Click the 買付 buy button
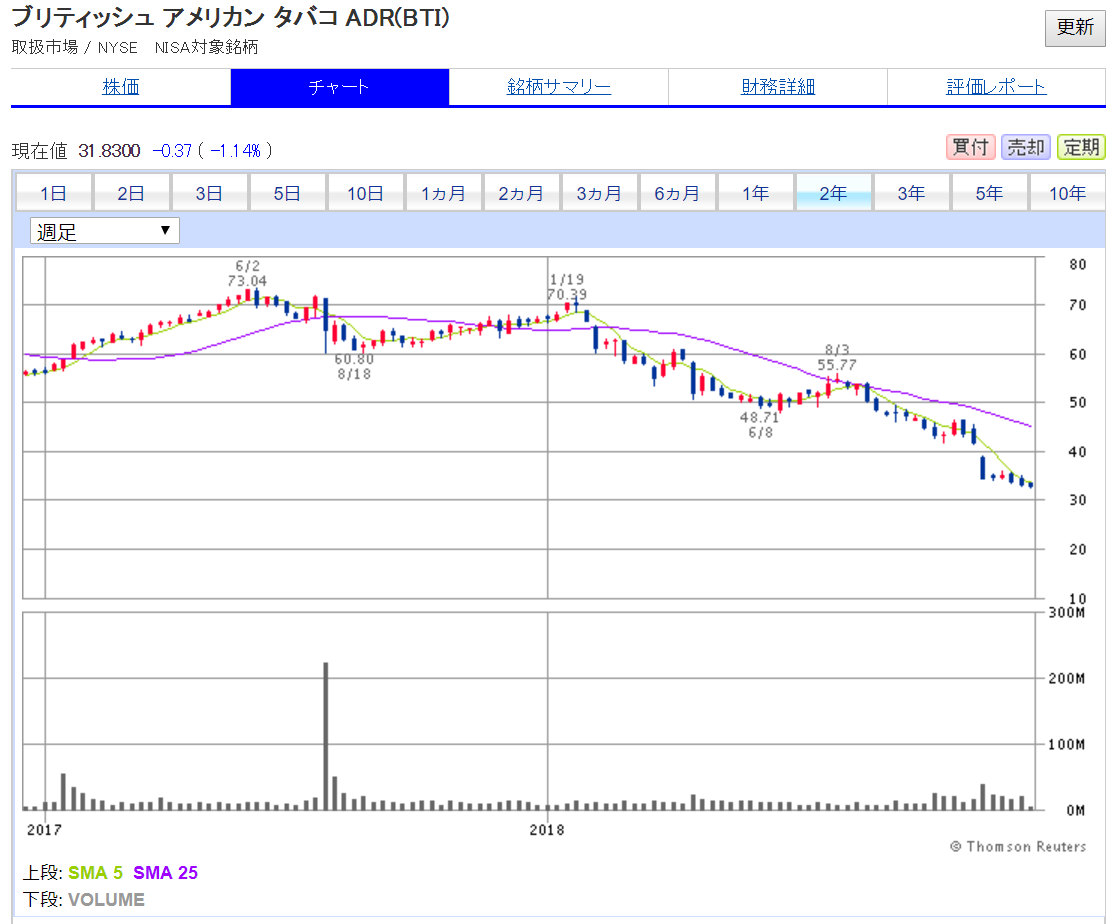This screenshot has height=924, width=1114. (x=970, y=147)
